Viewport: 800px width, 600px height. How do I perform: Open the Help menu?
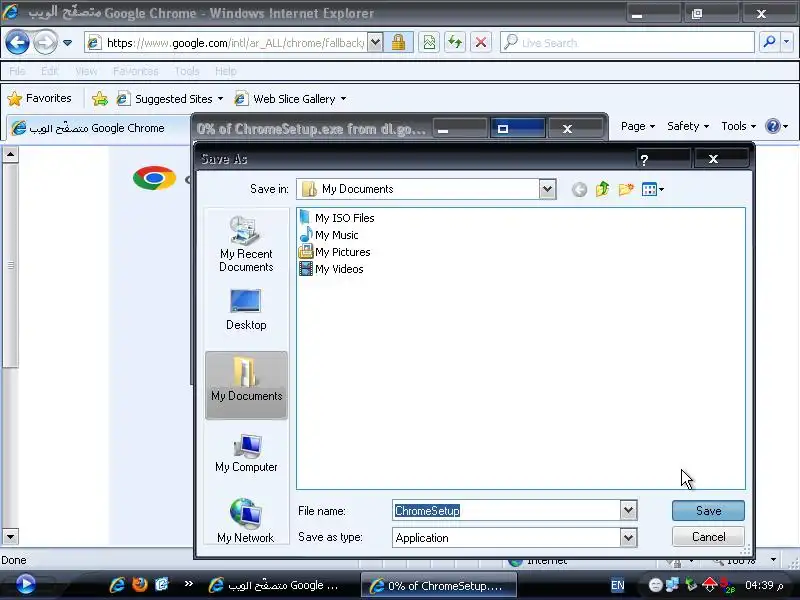[x=226, y=71]
